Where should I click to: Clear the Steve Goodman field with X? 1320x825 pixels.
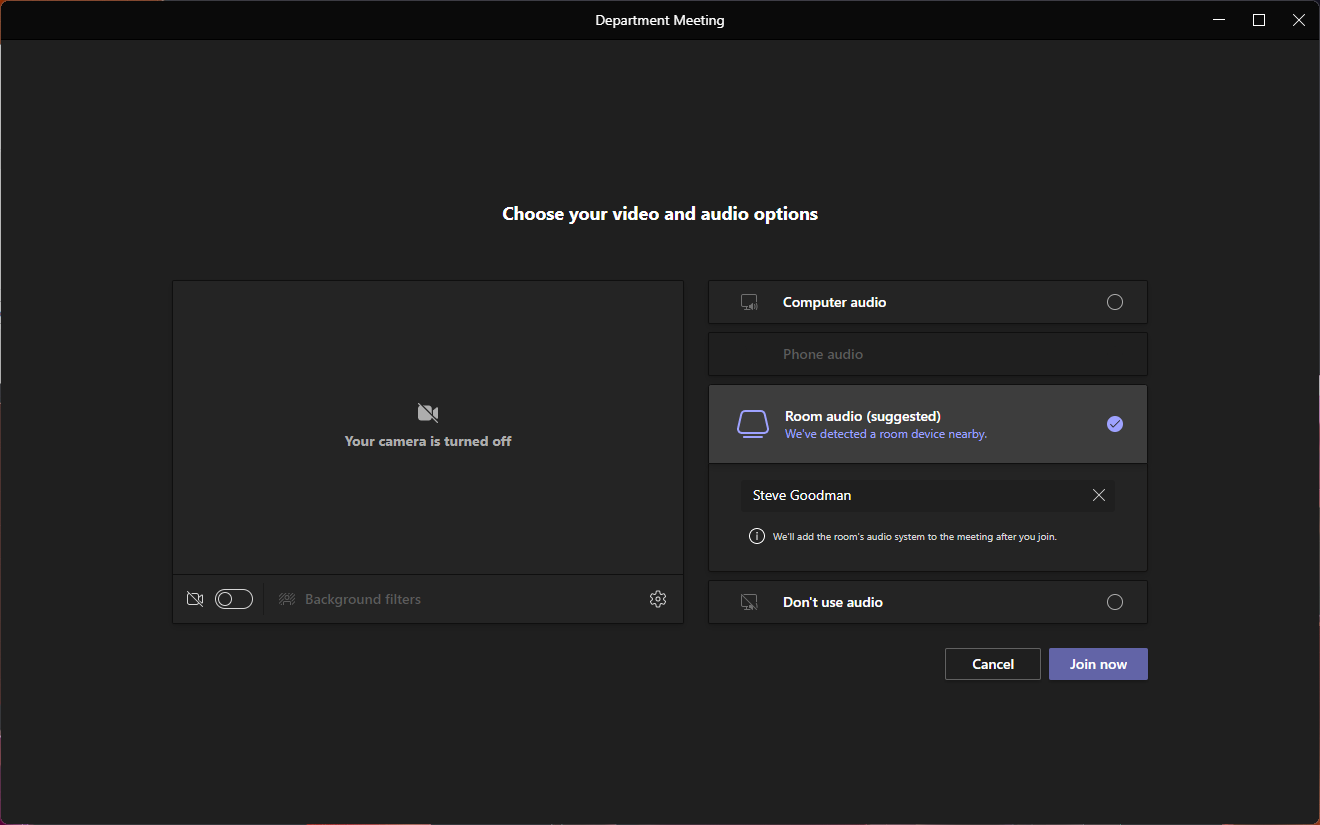pyautogui.click(x=1098, y=494)
